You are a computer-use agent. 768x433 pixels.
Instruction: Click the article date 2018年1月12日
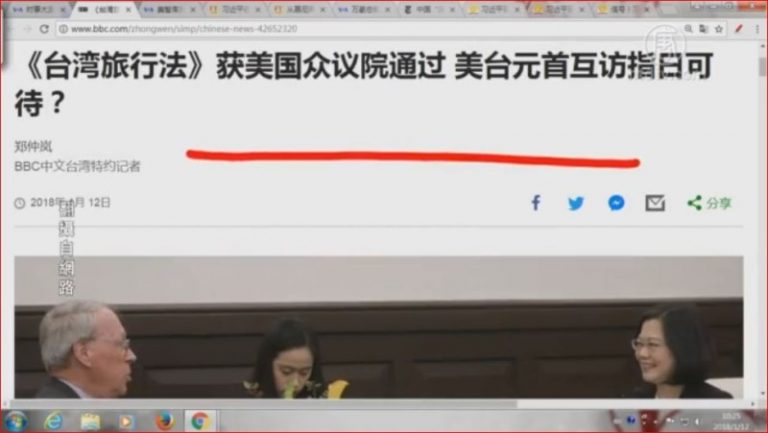(x=71, y=202)
